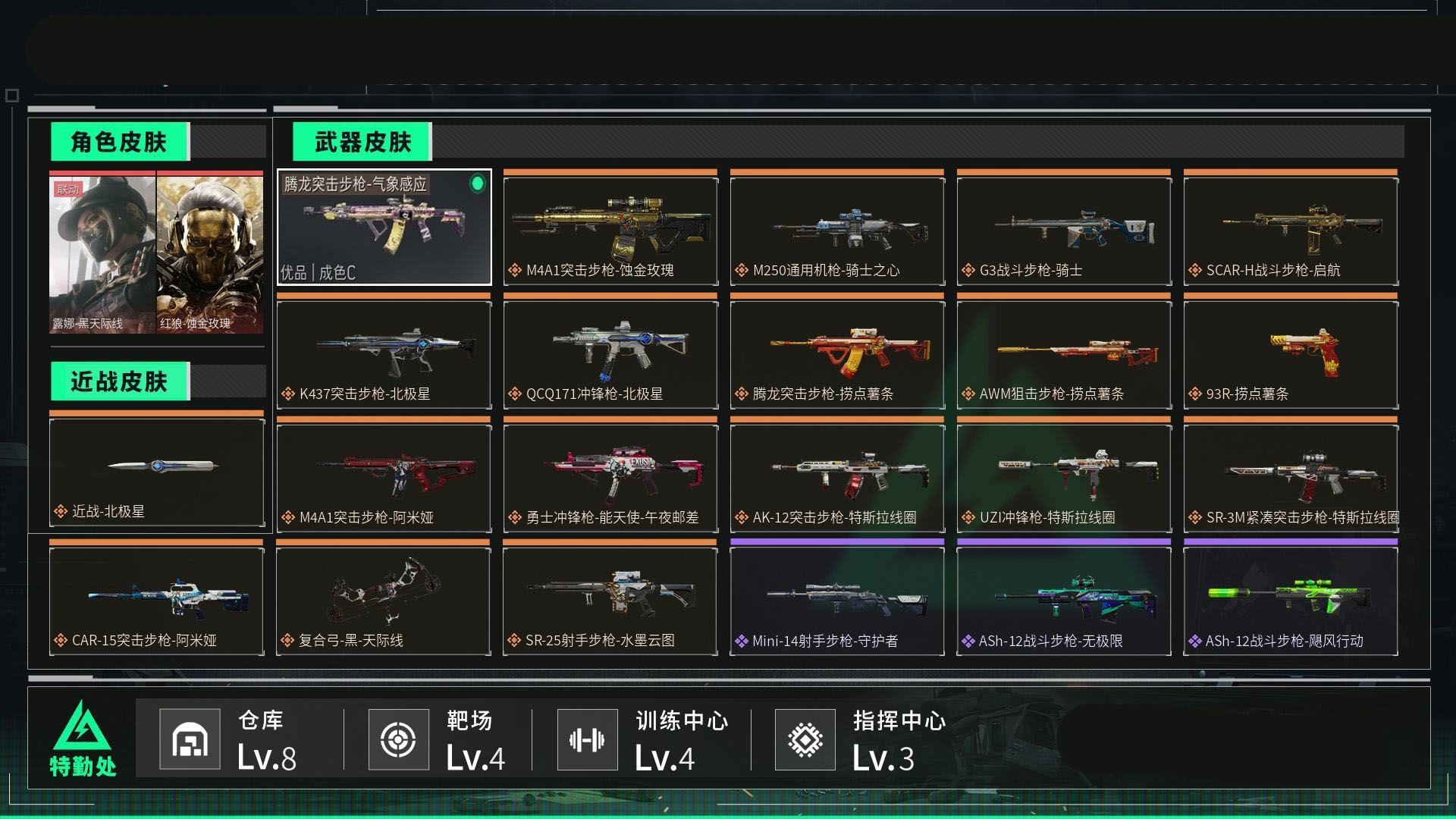Click the purple diamond icon beside Mini-14射手步枪-守护者
The width and height of the screenshot is (1456, 819).
[x=741, y=642]
